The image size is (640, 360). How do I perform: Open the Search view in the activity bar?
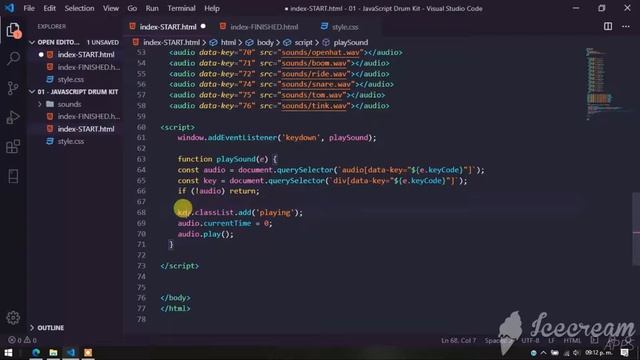click(13, 59)
